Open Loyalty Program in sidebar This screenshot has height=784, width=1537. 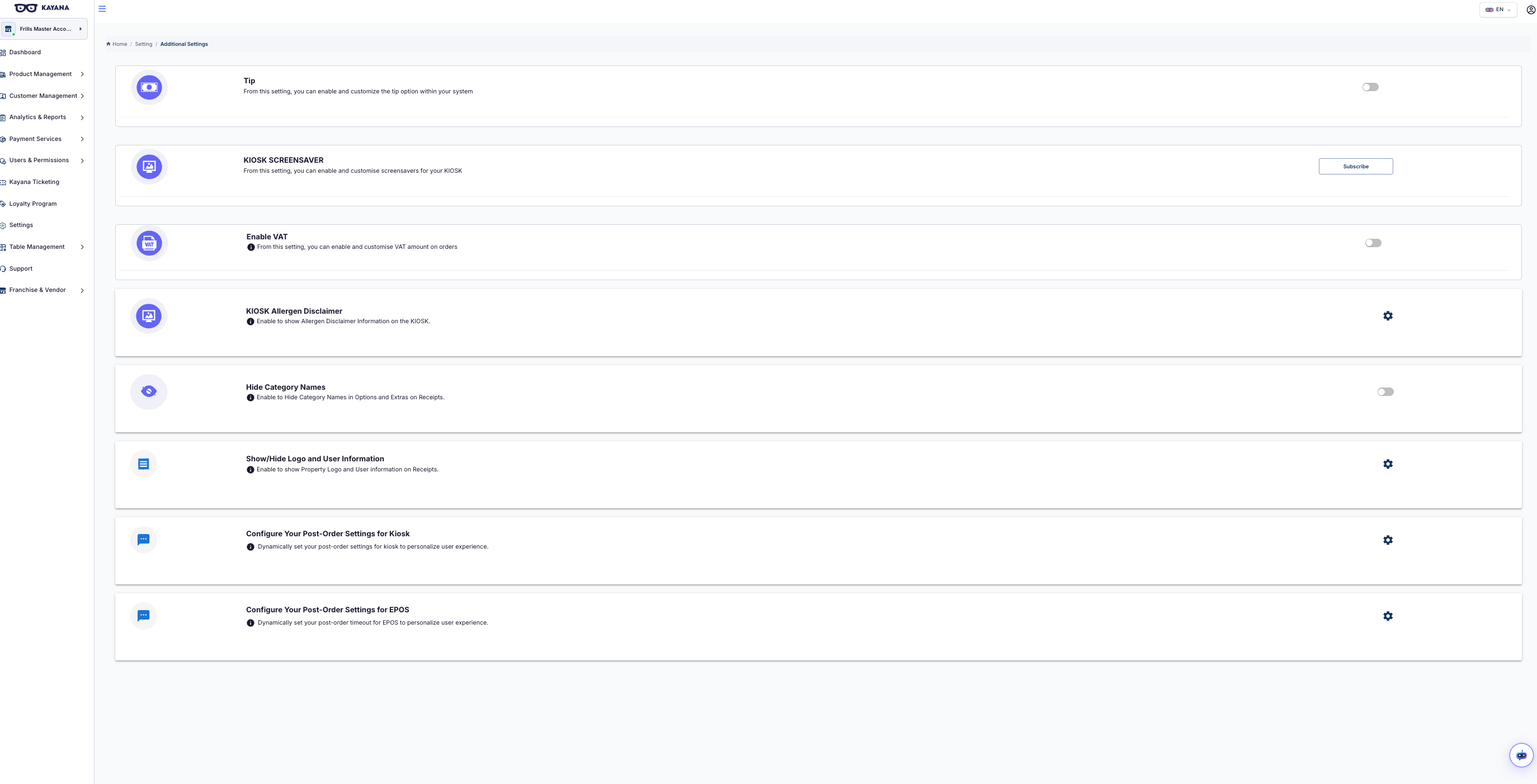(x=33, y=204)
